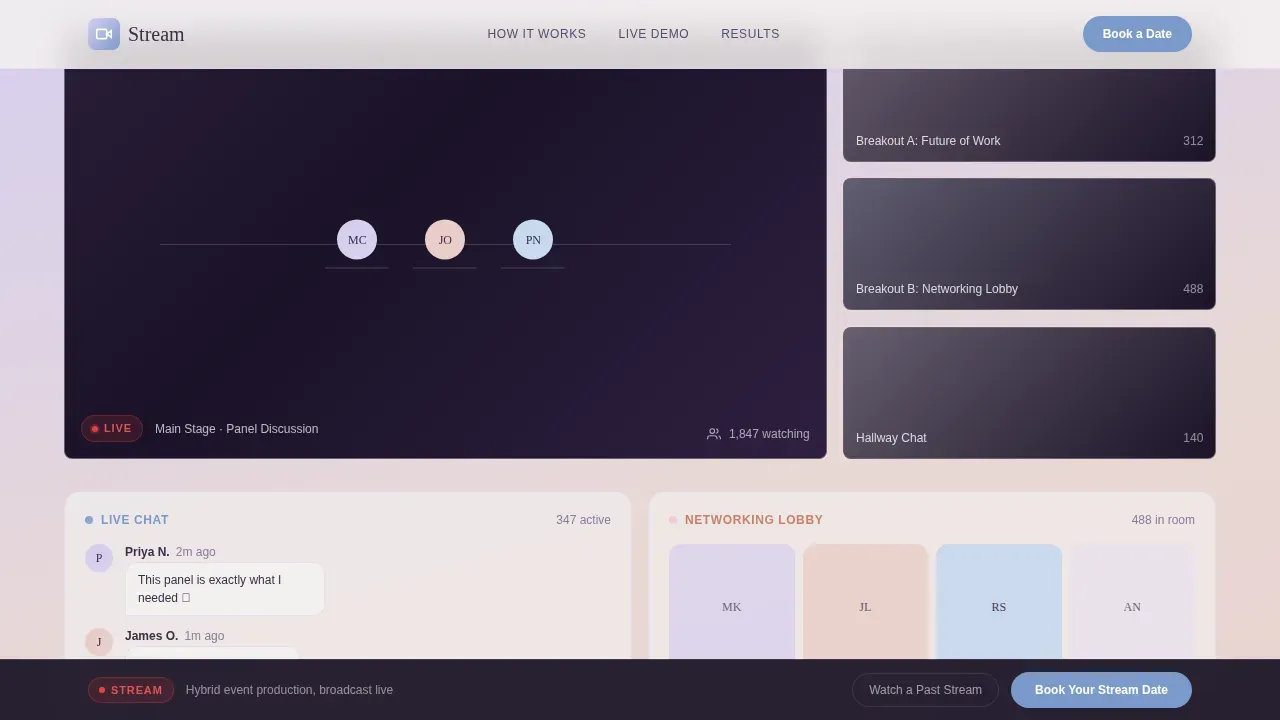The image size is (1280, 720).
Task: Click the James O. name in chat
Action: [151, 636]
